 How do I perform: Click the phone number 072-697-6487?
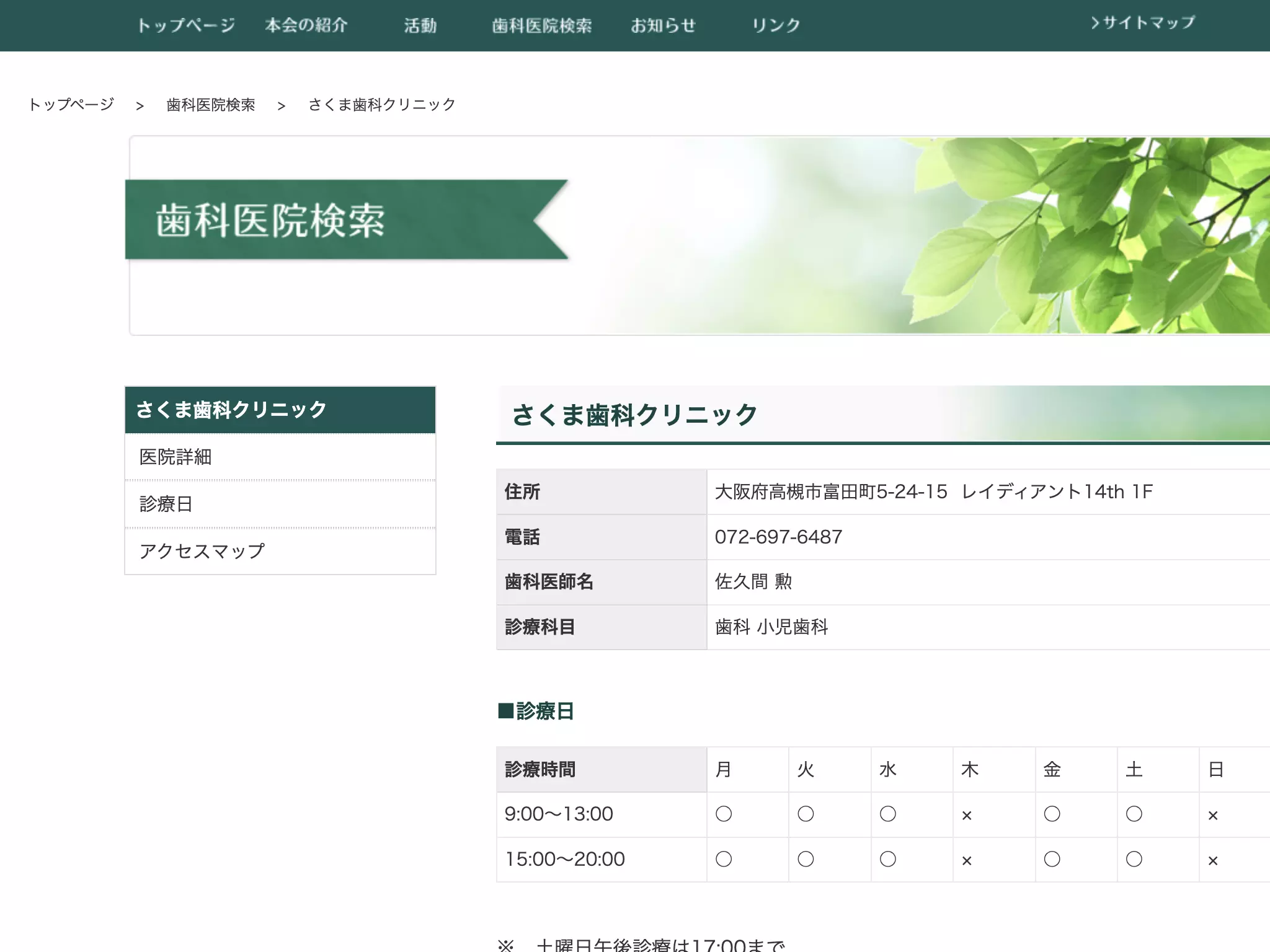coord(778,537)
